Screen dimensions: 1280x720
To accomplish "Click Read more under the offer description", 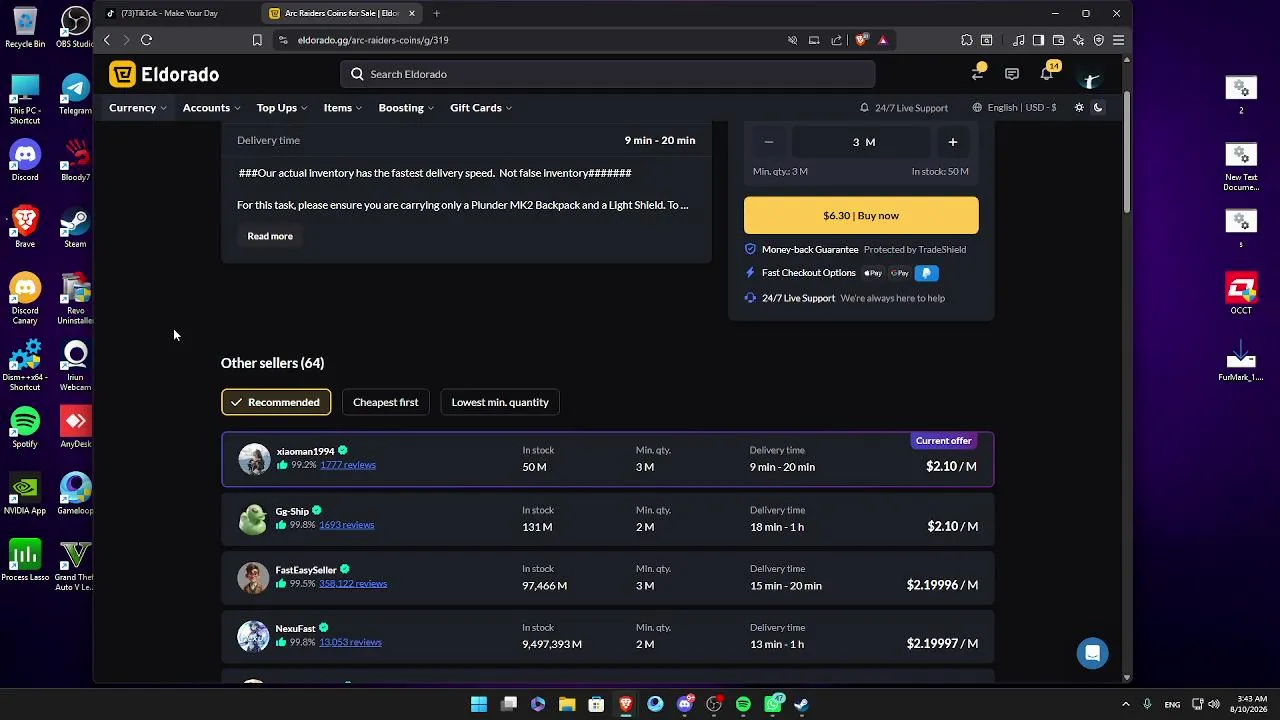I will (270, 236).
